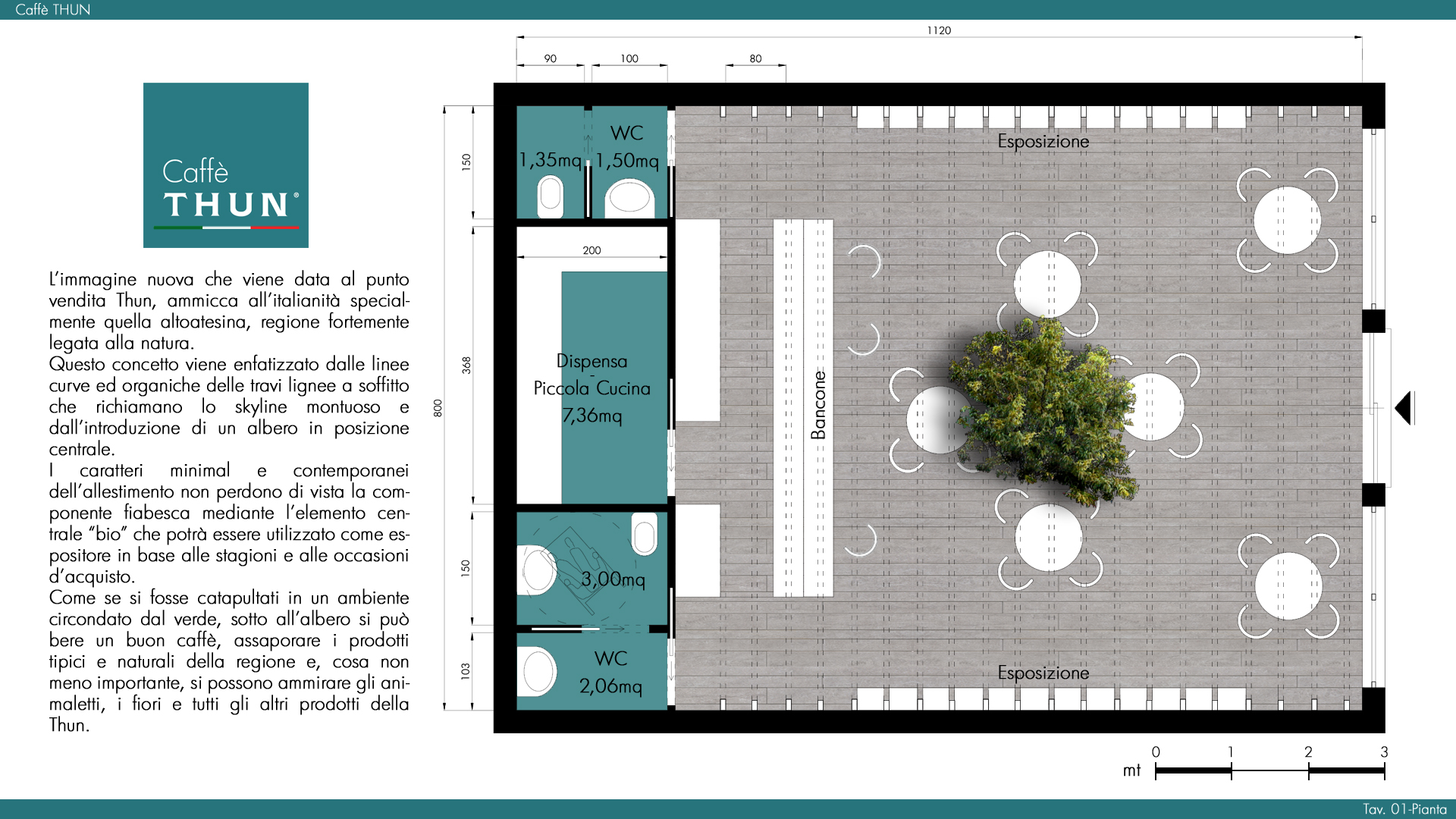
Task: Click the Caffè THUN header title
Action: (52, 10)
